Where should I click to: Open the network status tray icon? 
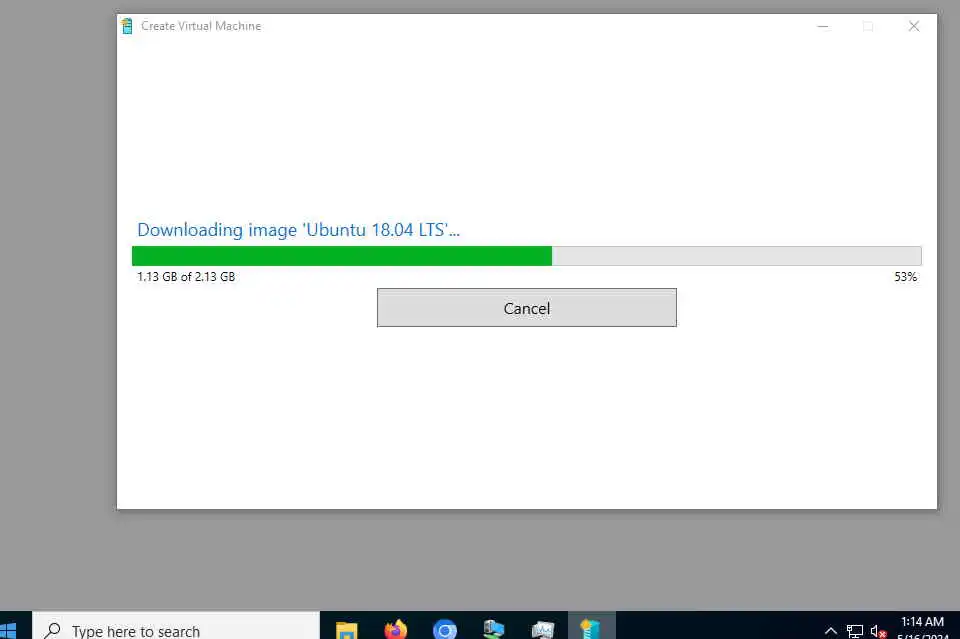coord(855,630)
